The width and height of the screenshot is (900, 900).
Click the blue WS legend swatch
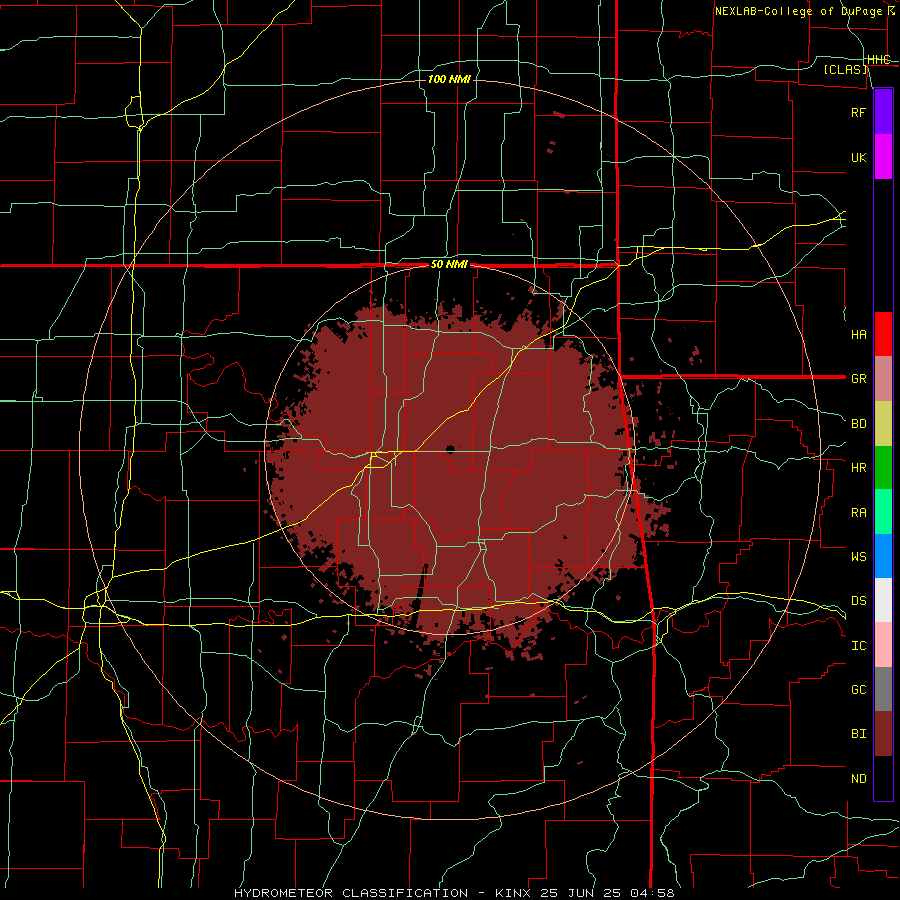click(883, 556)
